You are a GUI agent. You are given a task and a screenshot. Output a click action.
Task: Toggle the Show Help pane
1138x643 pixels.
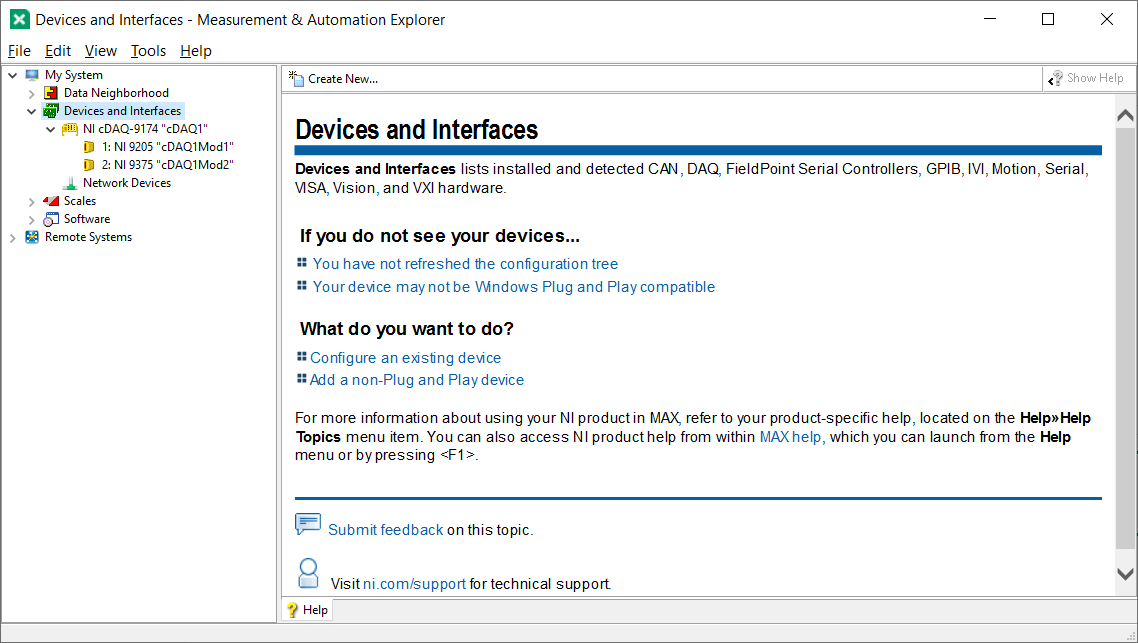click(1089, 77)
